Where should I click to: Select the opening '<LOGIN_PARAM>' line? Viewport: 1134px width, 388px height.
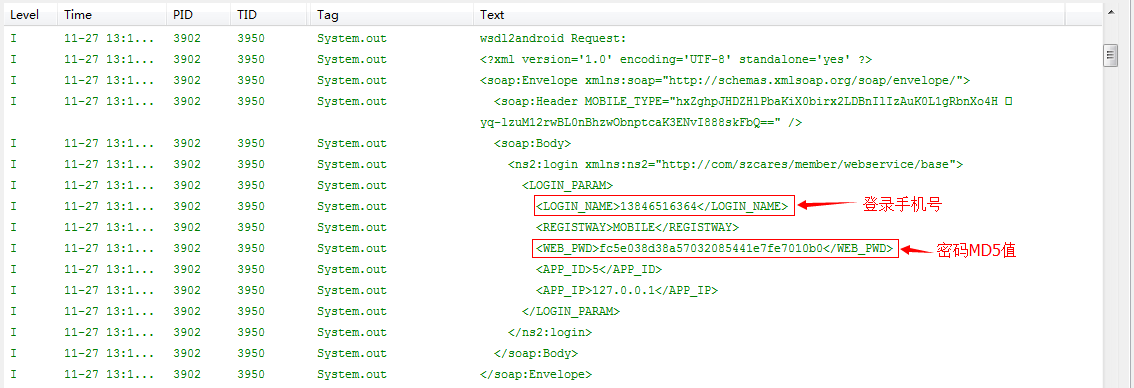(567, 185)
